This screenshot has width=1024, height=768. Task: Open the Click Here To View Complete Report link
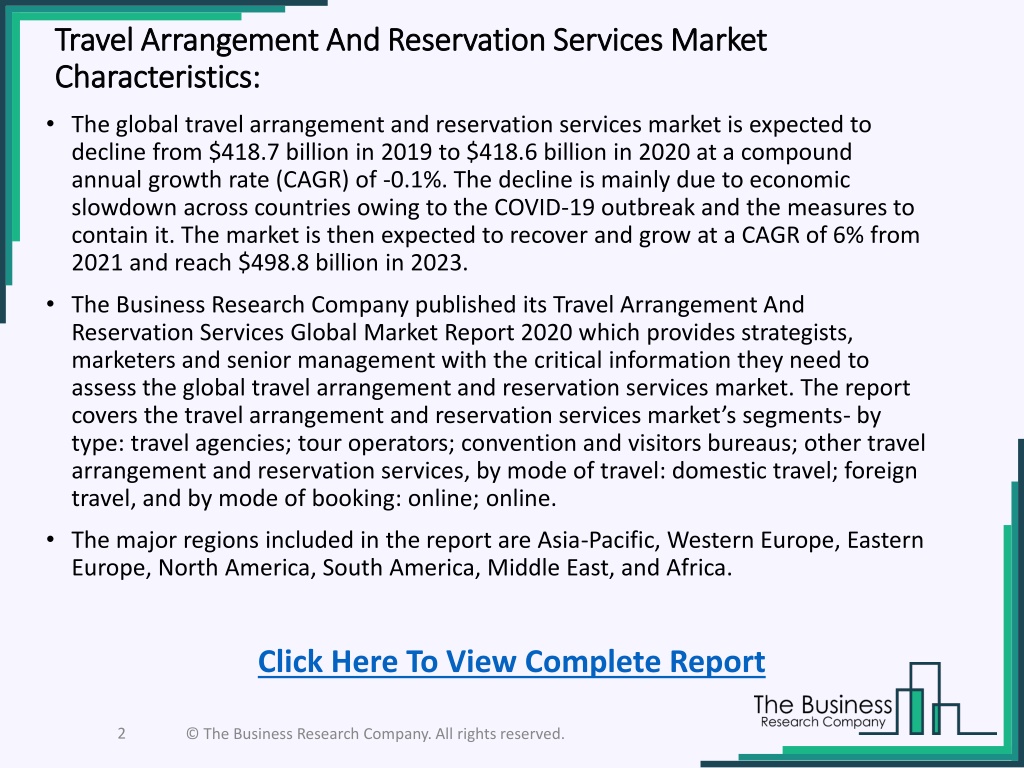(x=511, y=662)
